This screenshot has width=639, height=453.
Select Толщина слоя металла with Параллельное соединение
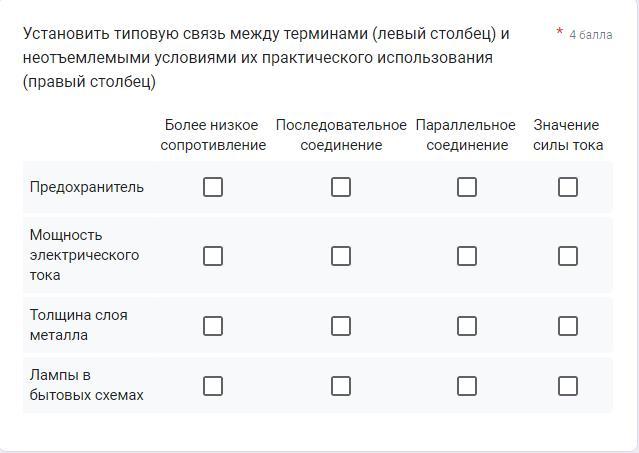pyautogui.click(x=467, y=326)
